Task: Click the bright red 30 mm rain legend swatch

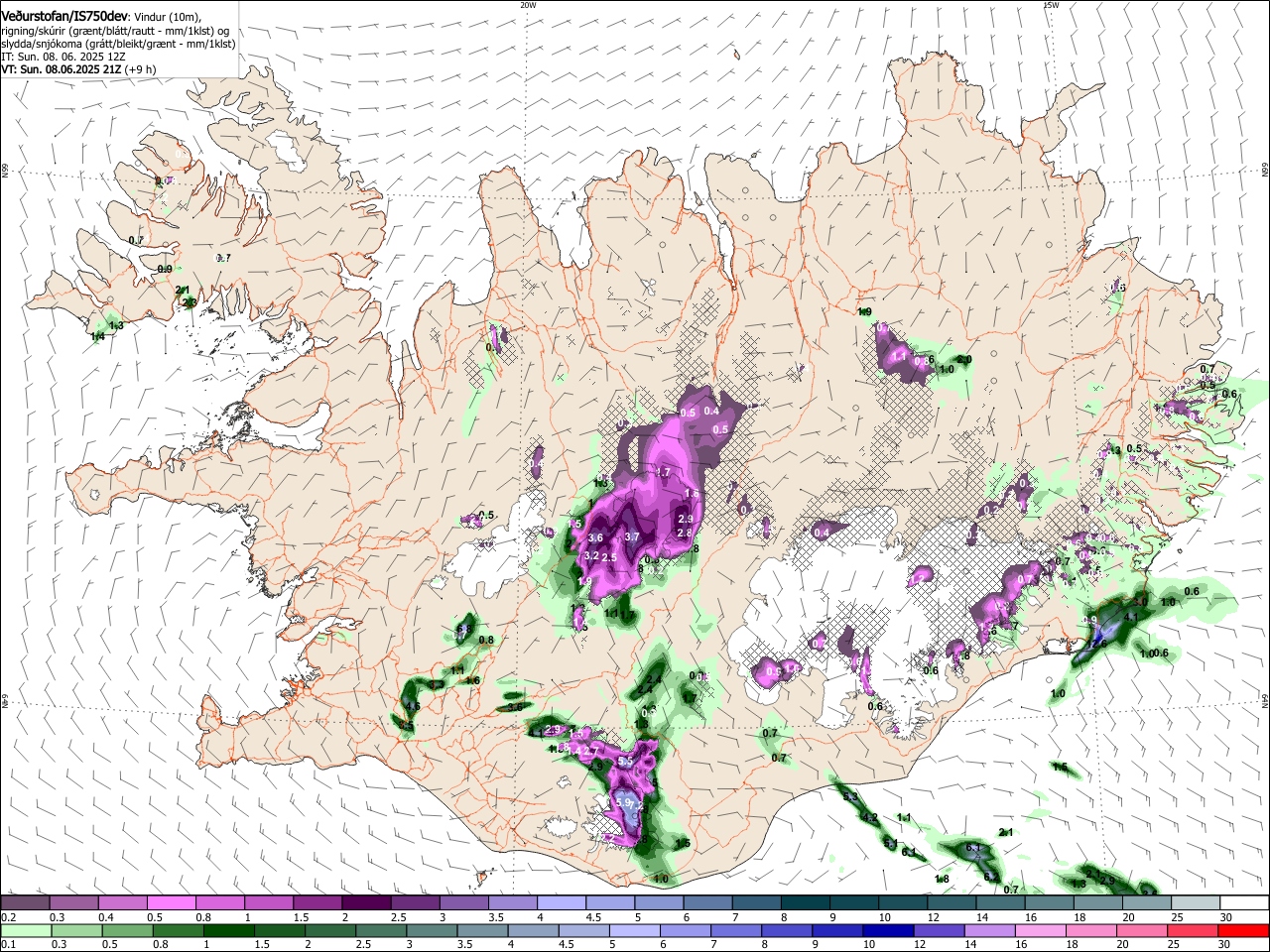Action: click(x=1244, y=931)
